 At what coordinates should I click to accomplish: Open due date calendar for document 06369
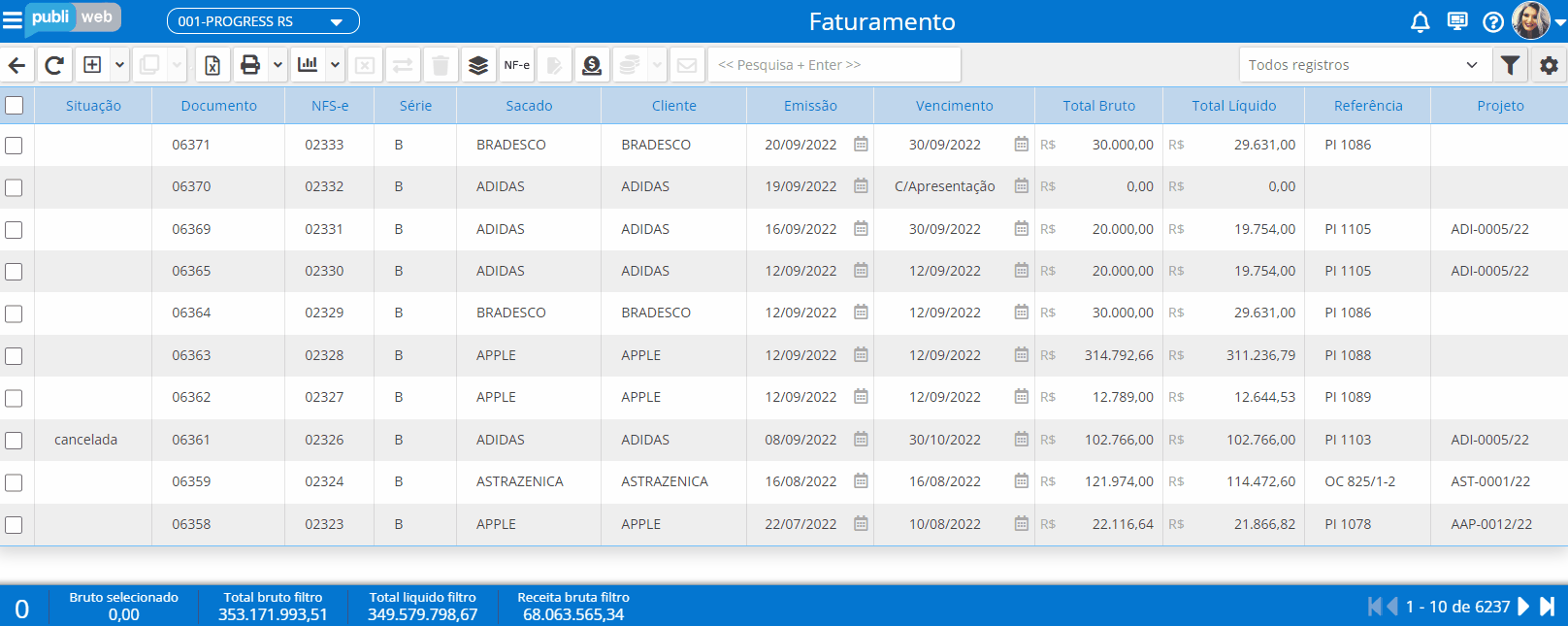tap(1022, 229)
